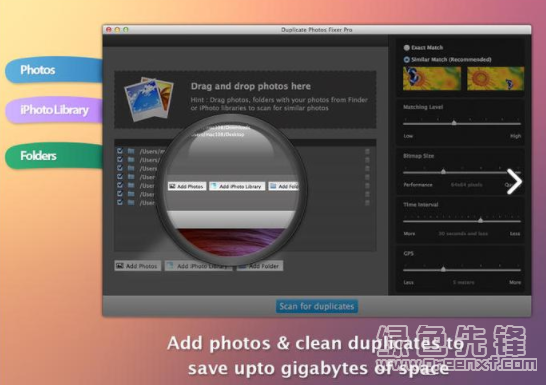Click the first sunflower sample thumbnail

click(x=432, y=78)
